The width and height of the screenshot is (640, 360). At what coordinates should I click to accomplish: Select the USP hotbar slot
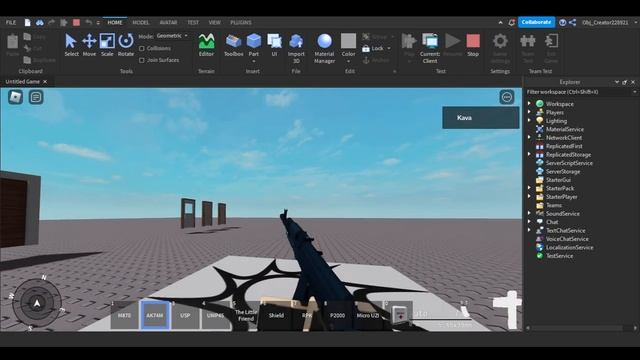pyautogui.click(x=185, y=315)
